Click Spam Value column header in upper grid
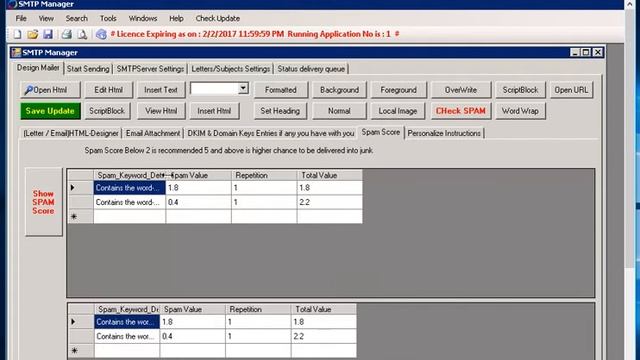Screen dimensions: 640x360 point(198,176)
